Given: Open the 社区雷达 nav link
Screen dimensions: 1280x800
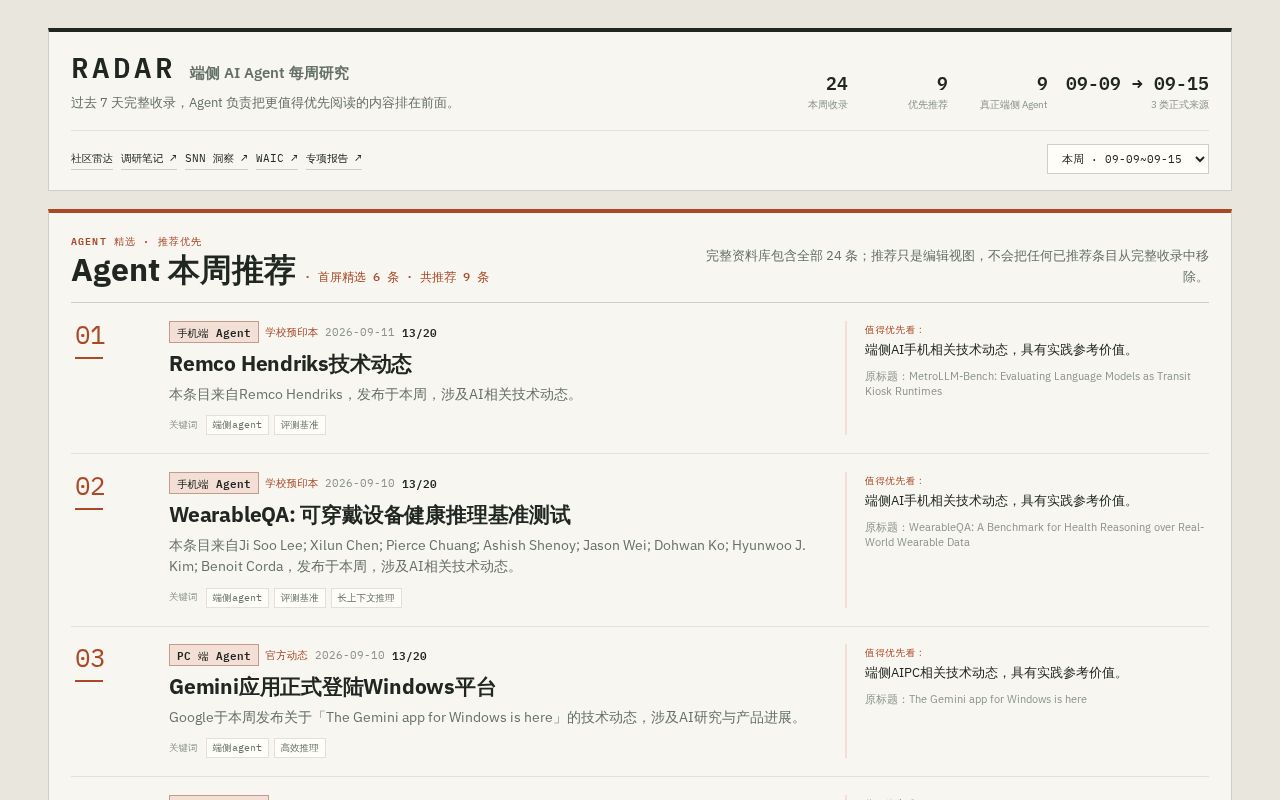Looking at the screenshot, I should coord(92,158).
